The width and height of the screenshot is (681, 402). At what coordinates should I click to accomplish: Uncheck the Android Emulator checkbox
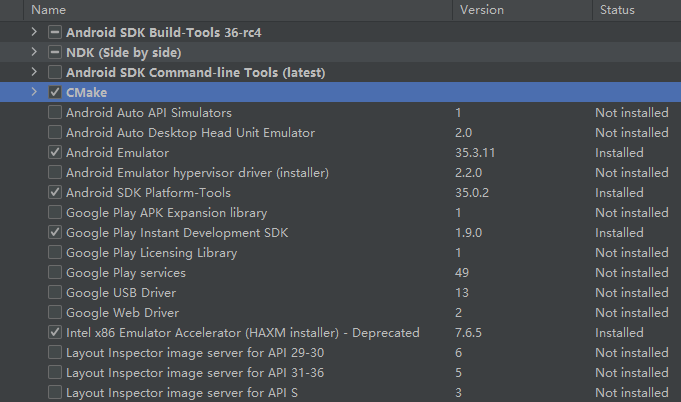tap(55, 153)
